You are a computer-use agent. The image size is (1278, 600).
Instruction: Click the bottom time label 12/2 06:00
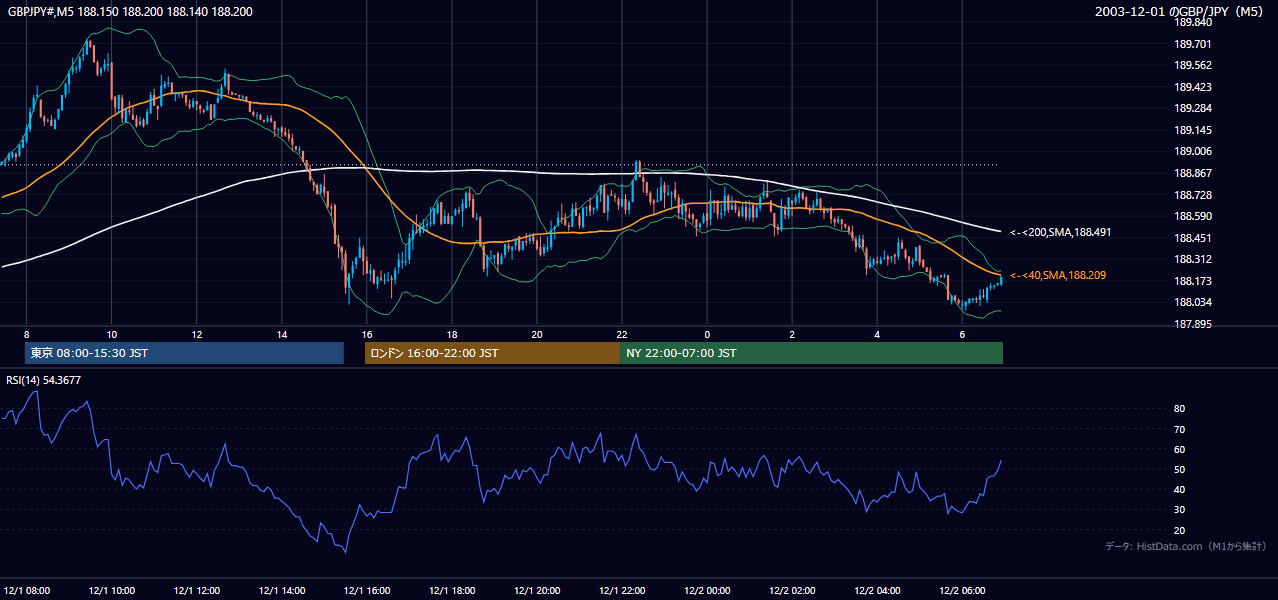[x=962, y=590]
